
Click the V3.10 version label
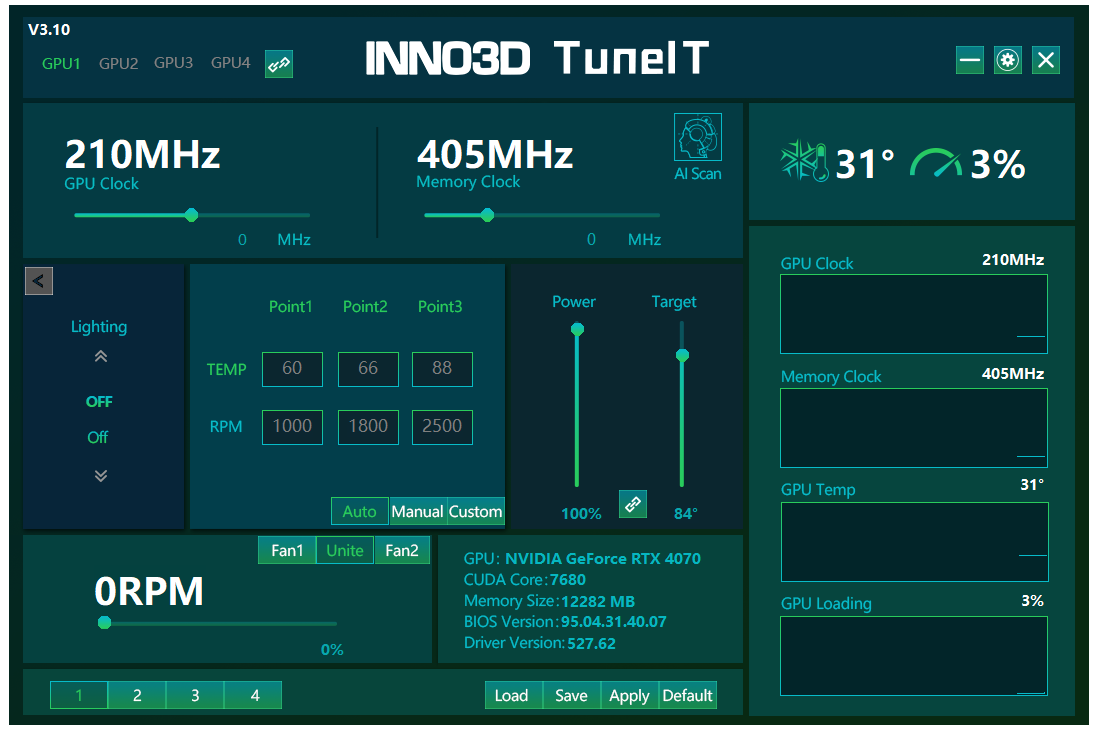point(49,29)
